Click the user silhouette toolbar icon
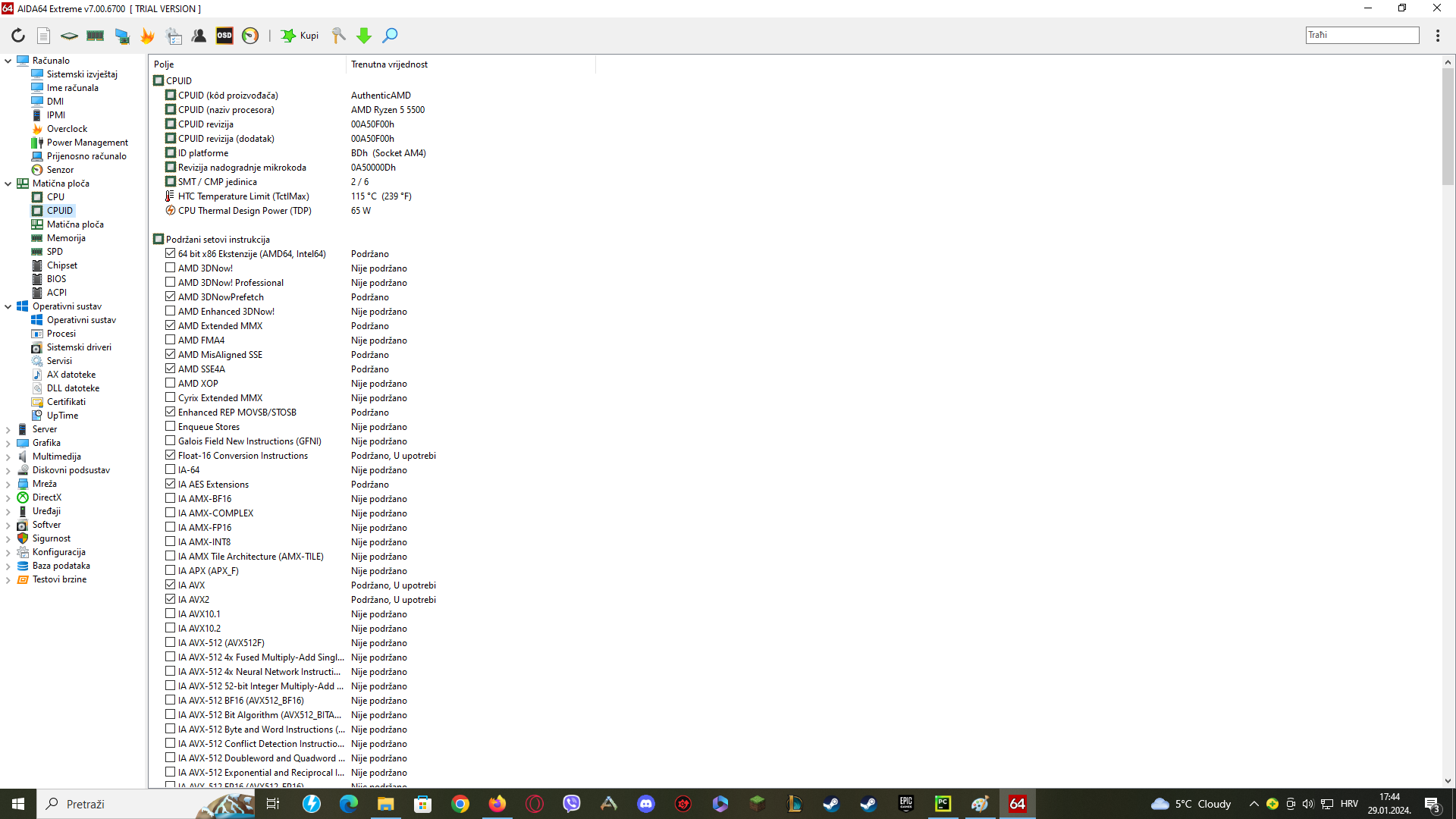 coord(199,36)
